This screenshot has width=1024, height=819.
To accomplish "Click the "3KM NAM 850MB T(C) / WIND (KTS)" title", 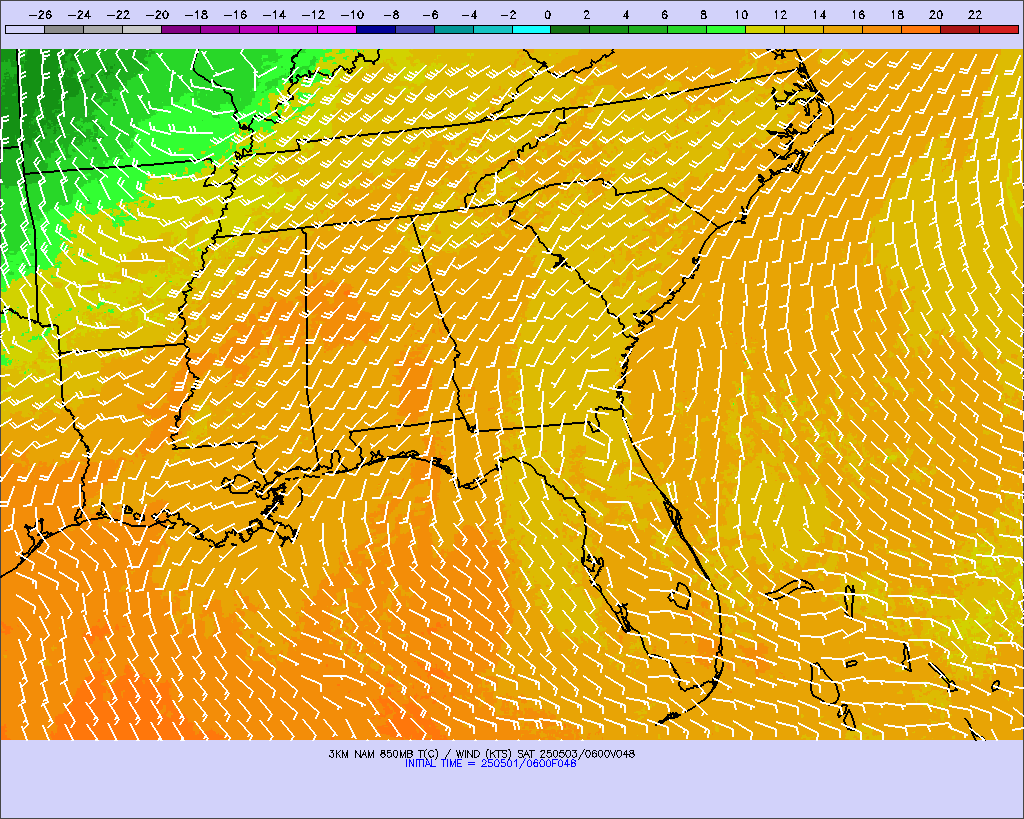I will click(421, 754).
